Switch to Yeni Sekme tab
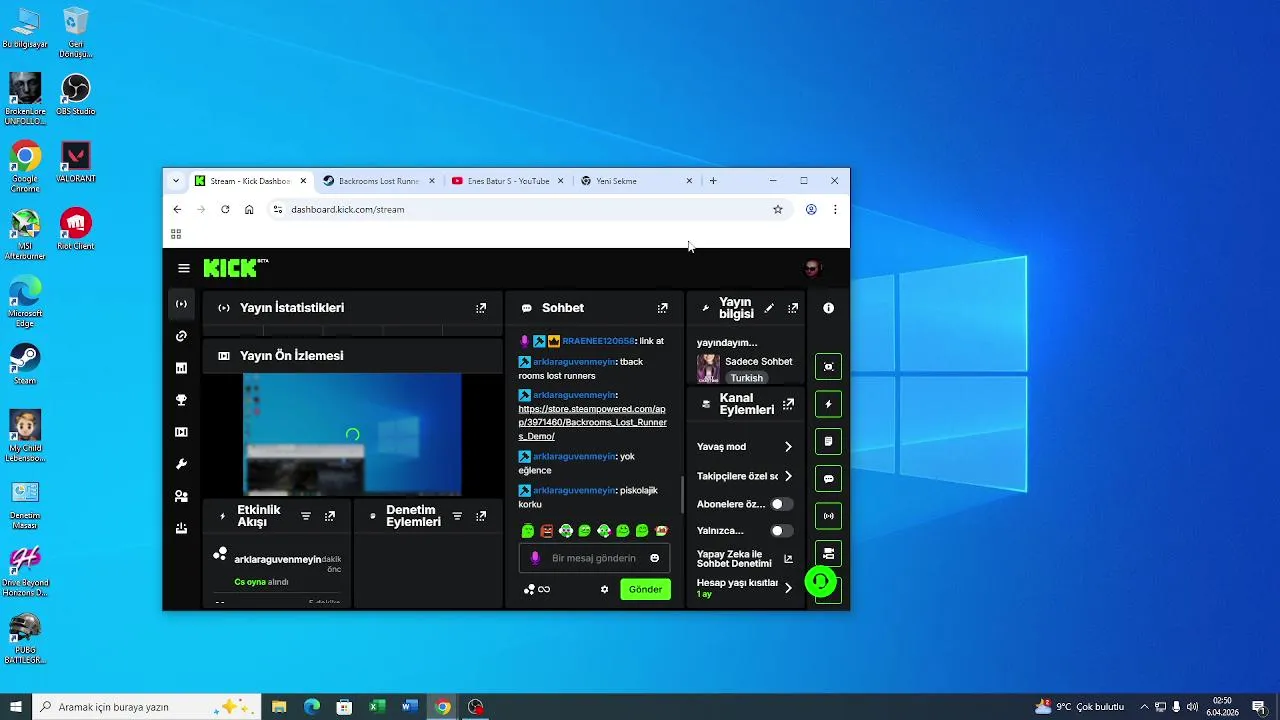Screen dimensions: 1280x720 636,181
